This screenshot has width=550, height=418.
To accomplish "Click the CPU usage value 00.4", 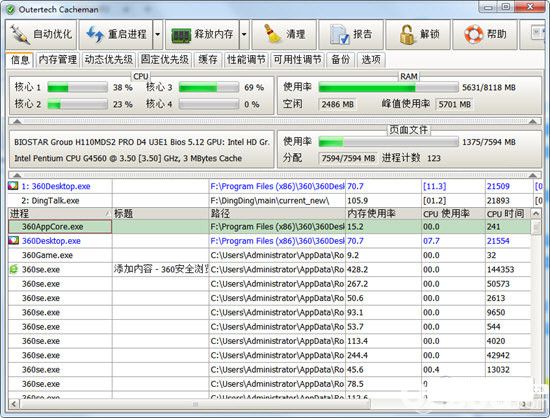I will point(431,370).
